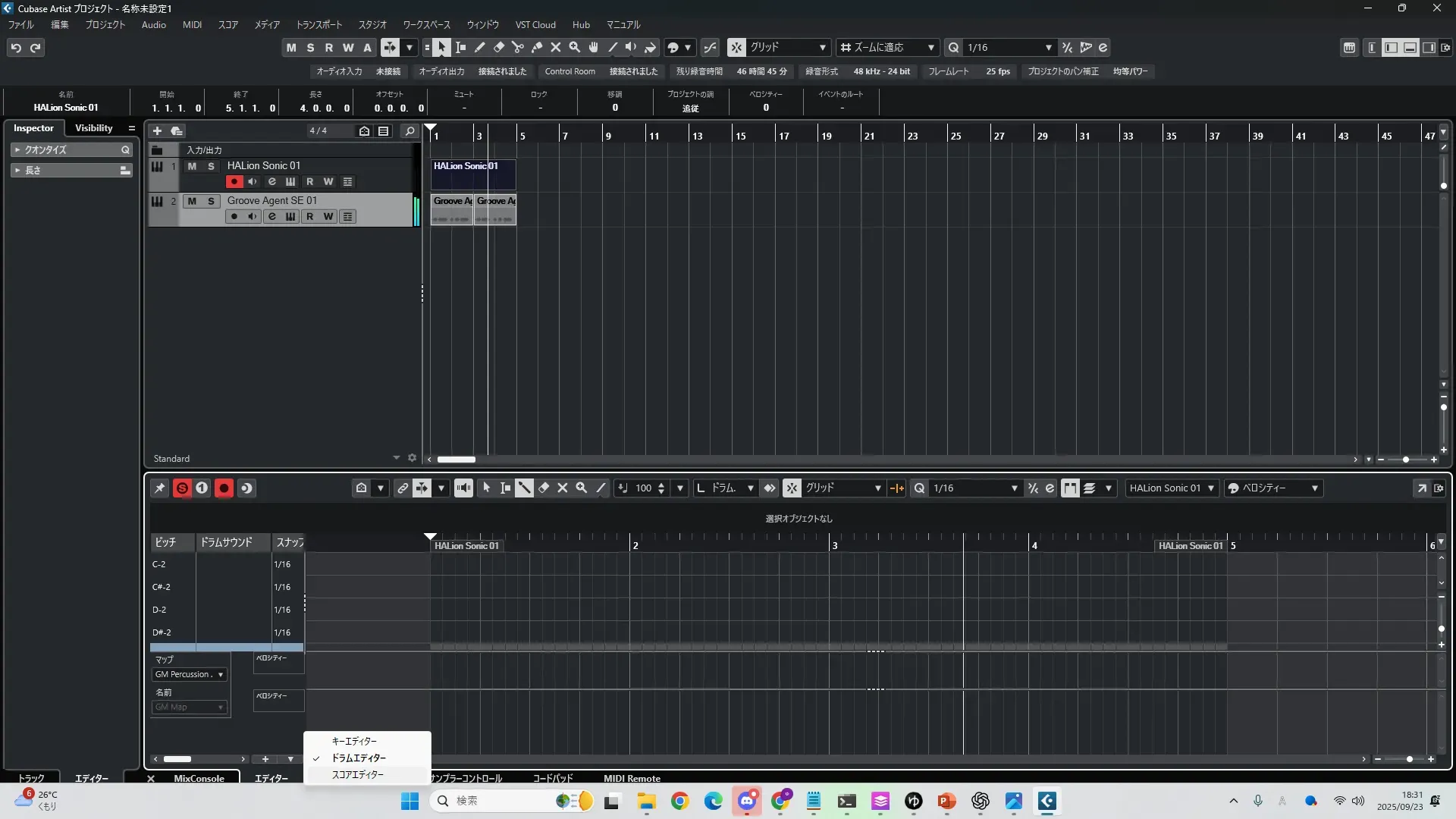Screen dimensions: 1456x819
Task: Solo the Groove Agent SE 01 track
Action: click(x=211, y=201)
